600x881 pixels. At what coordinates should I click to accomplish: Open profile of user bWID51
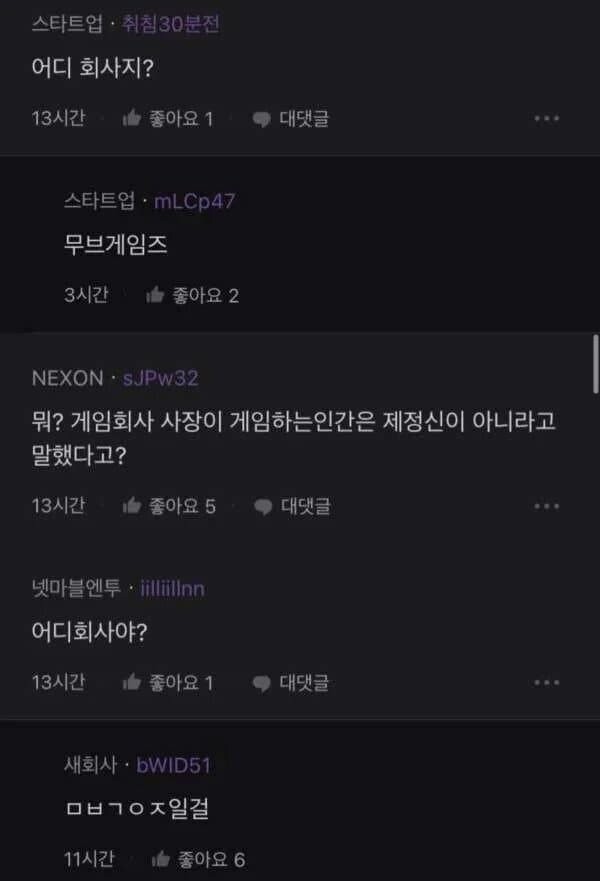174,765
